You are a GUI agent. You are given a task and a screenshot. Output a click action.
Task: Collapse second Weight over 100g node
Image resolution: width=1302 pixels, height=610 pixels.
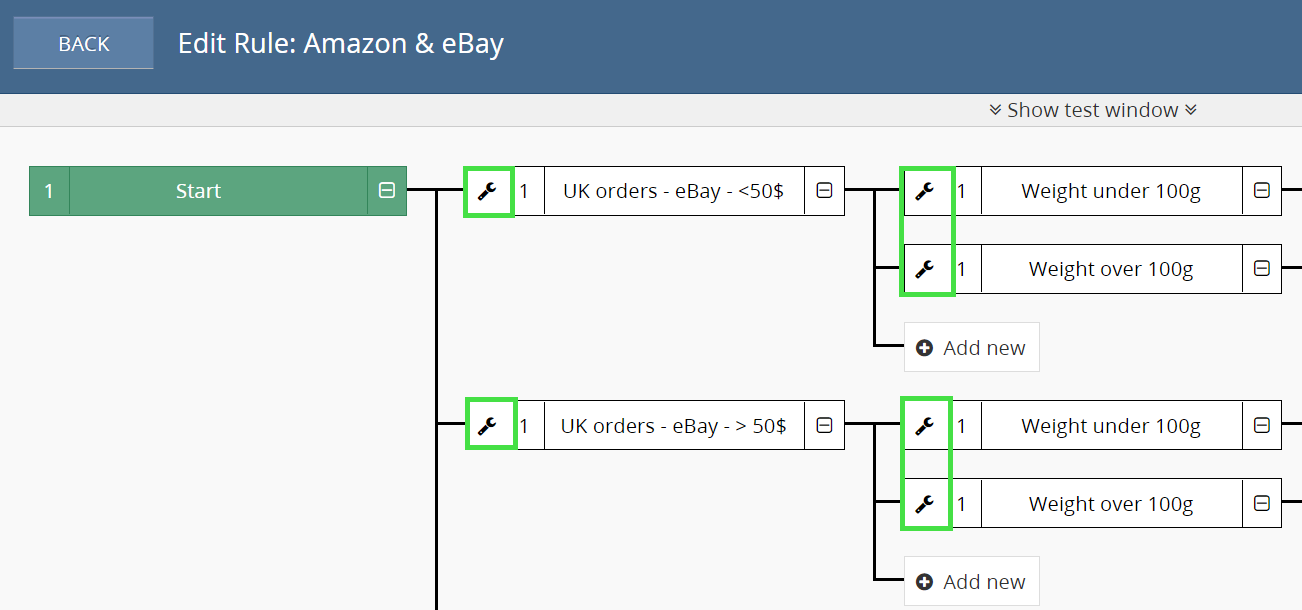click(x=1262, y=504)
